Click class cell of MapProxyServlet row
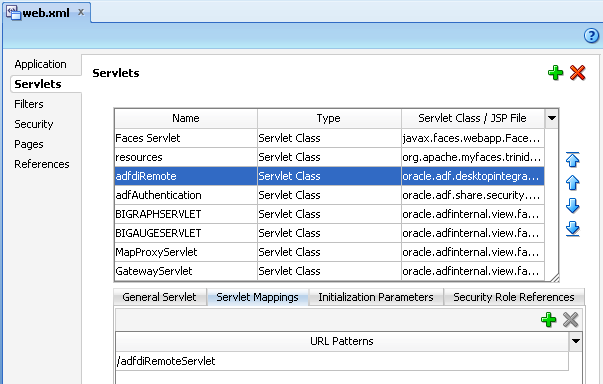 [473, 252]
